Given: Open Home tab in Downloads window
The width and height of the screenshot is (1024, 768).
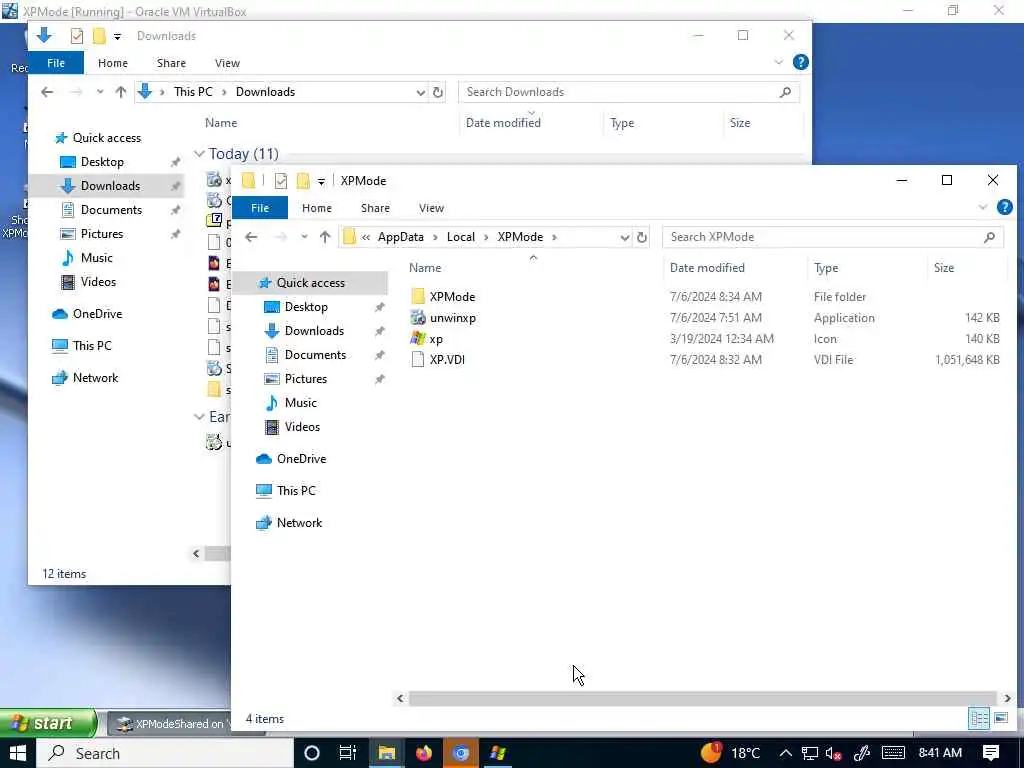Looking at the screenshot, I should click(x=112, y=63).
